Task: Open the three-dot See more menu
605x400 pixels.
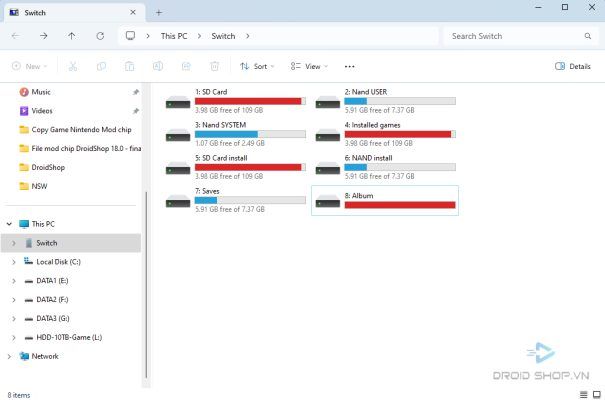Action: 350,66
